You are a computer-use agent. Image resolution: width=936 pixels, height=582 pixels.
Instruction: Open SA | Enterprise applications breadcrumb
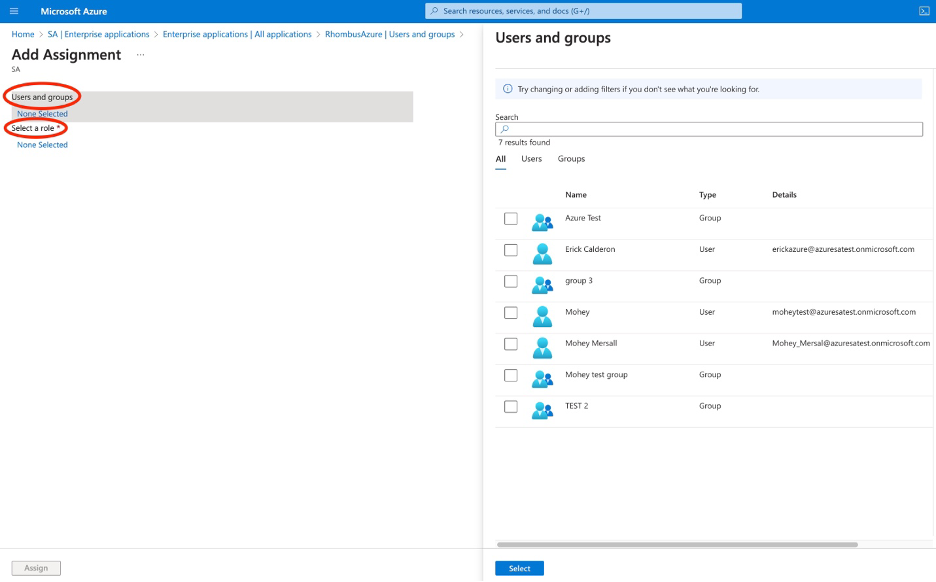(98, 35)
